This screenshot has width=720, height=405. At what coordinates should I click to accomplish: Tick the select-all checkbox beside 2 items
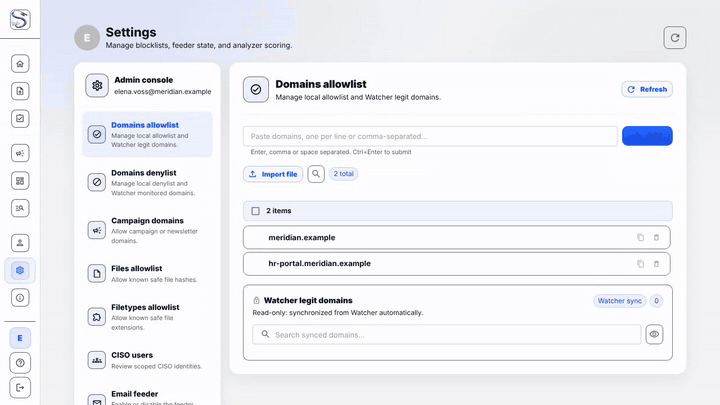(x=255, y=211)
